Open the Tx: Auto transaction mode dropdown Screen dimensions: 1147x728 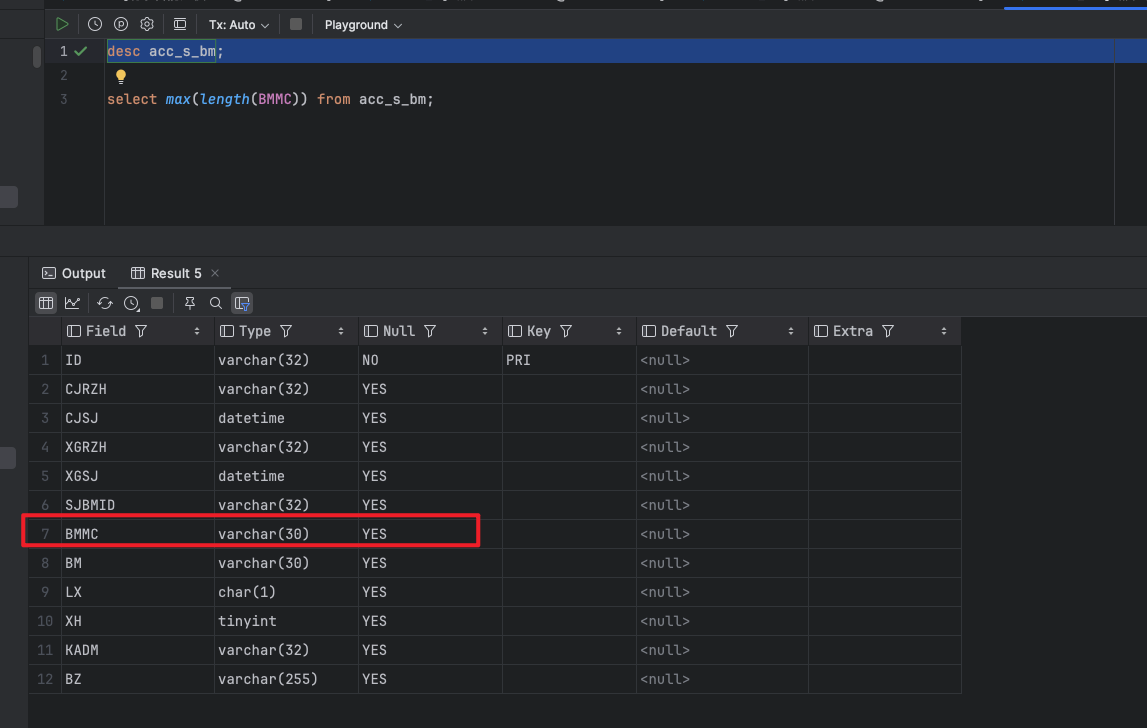coord(239,24)
